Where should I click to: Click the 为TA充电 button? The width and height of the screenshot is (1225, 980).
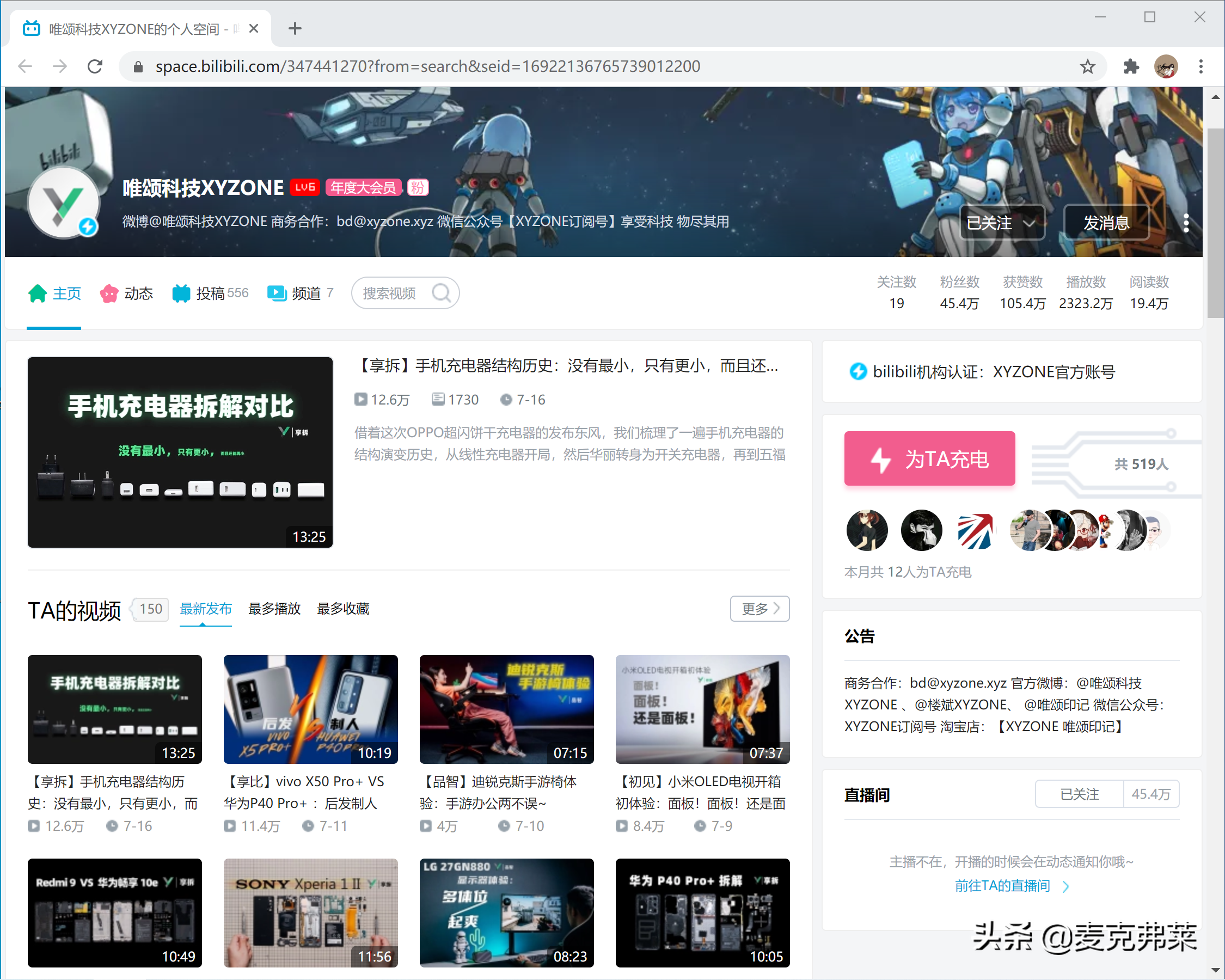point(929,458)
